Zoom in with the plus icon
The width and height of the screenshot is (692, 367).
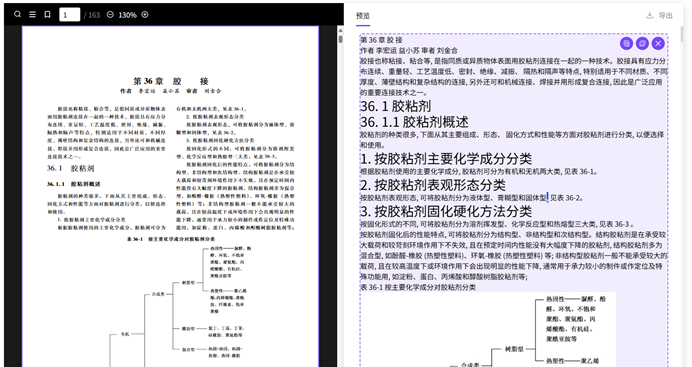coord(145,15)
